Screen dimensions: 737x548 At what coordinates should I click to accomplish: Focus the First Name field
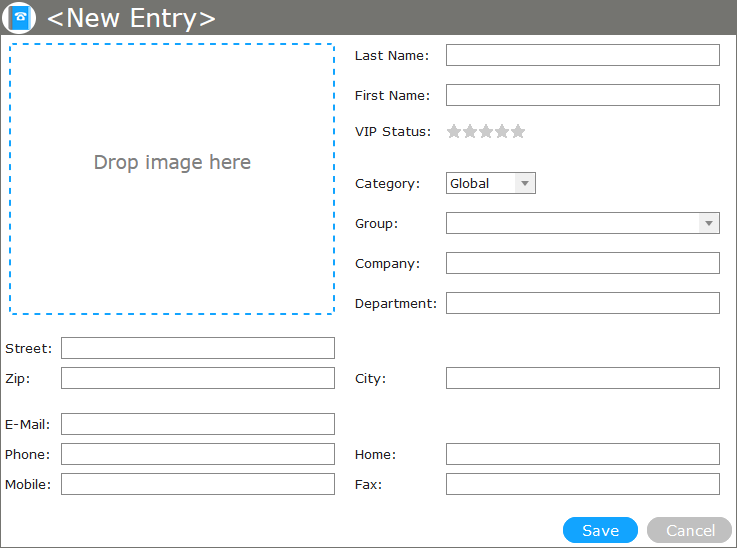583,95
